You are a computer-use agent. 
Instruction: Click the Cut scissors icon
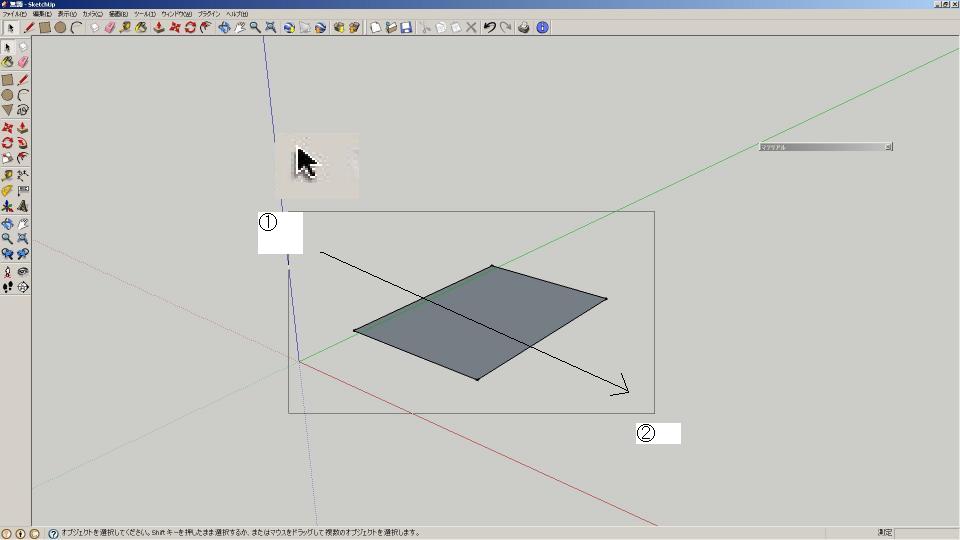click(425, 28)
